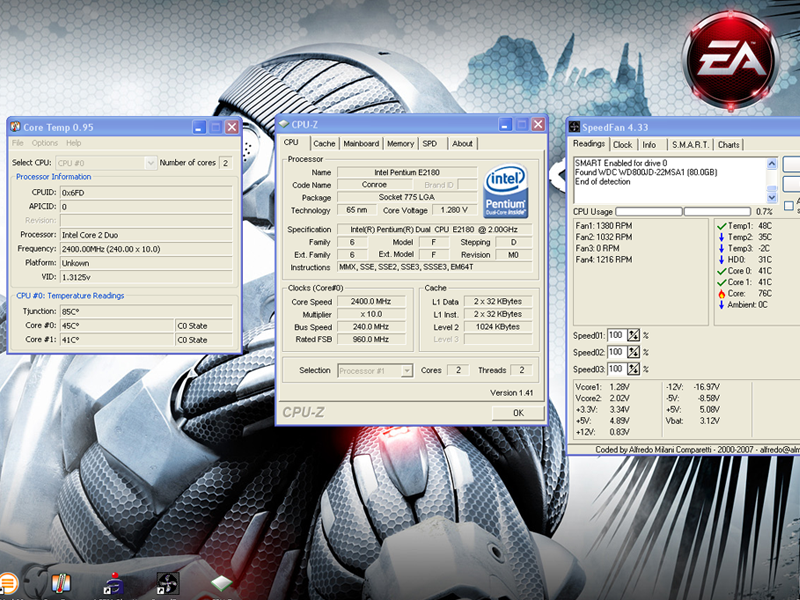The image size is (800, 600).
Task: Click the Number of cores field in Core Temp
Action: point(226,163)
